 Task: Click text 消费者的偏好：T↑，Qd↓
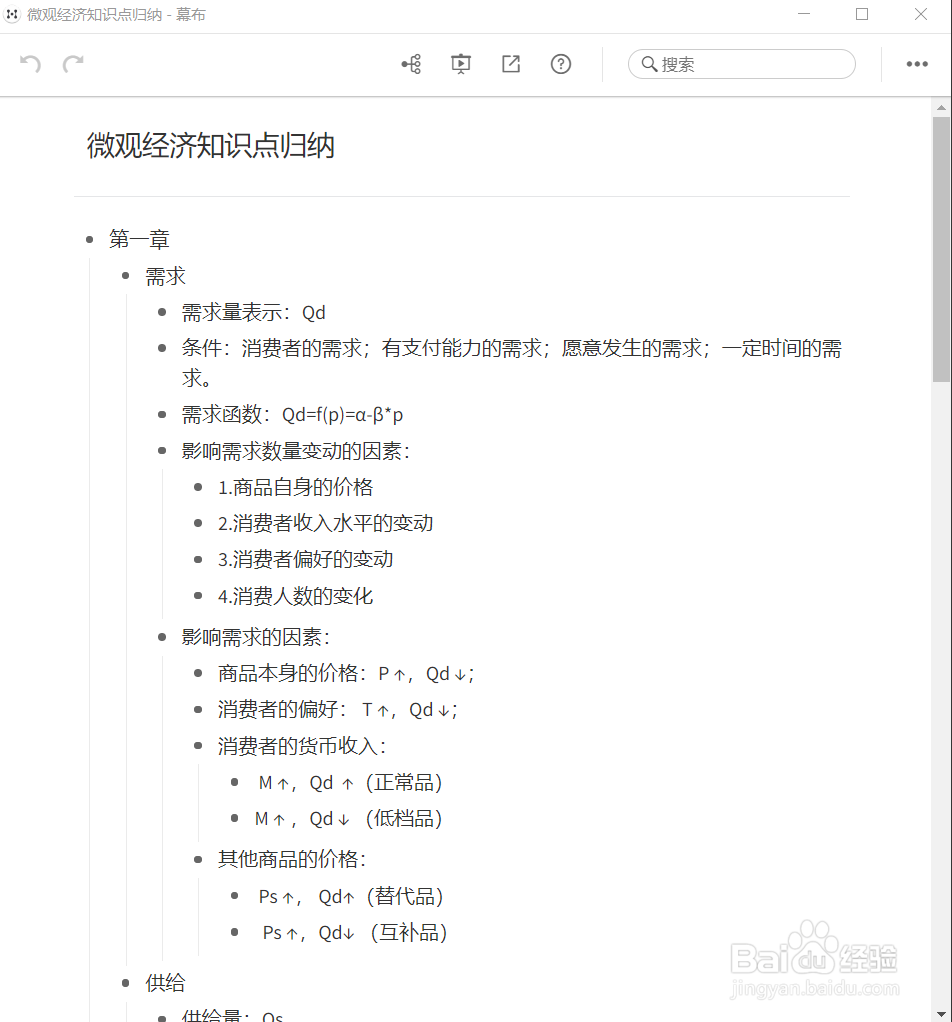338,709
